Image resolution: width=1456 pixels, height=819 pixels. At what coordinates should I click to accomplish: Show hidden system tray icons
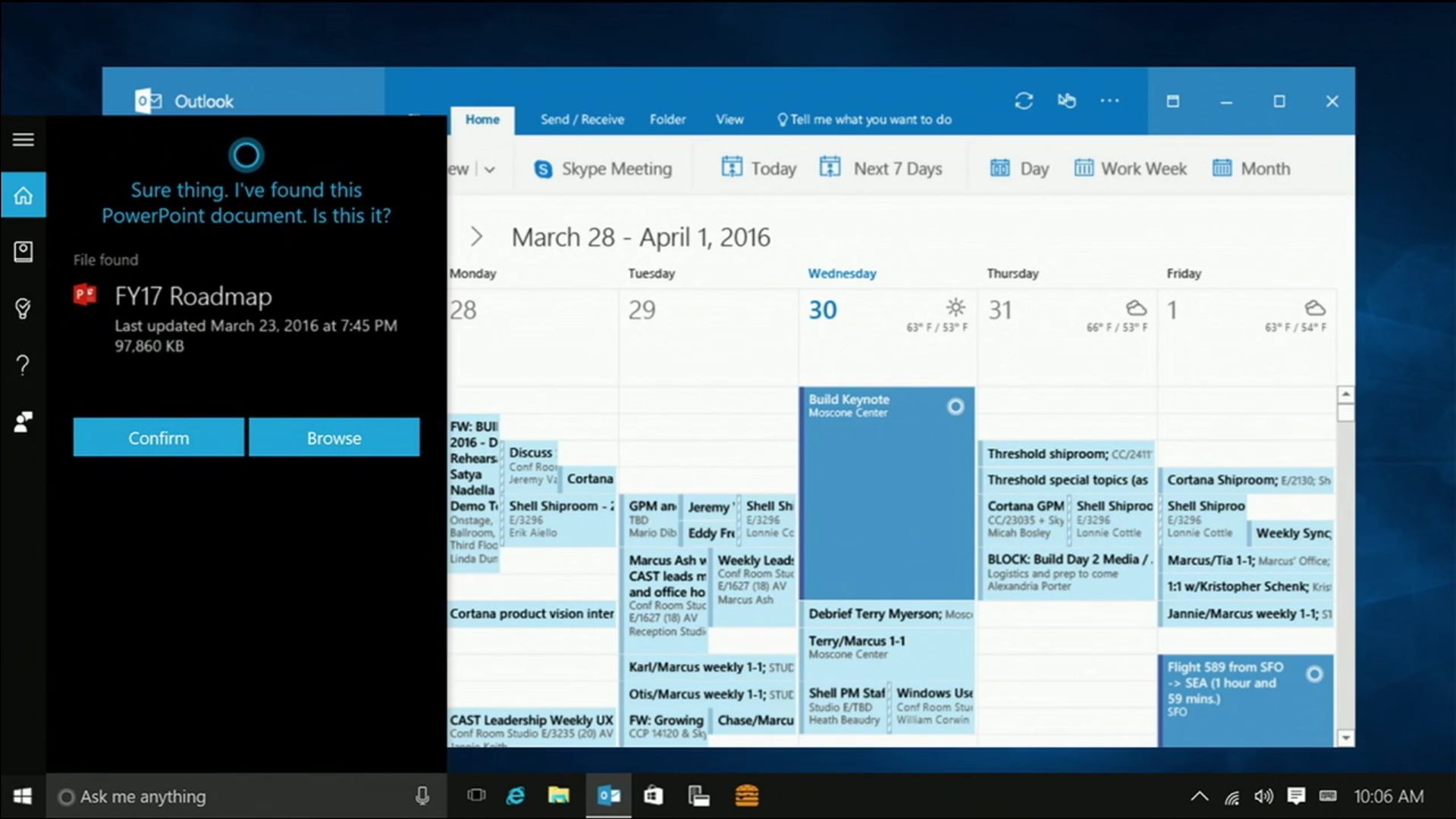1199,796
